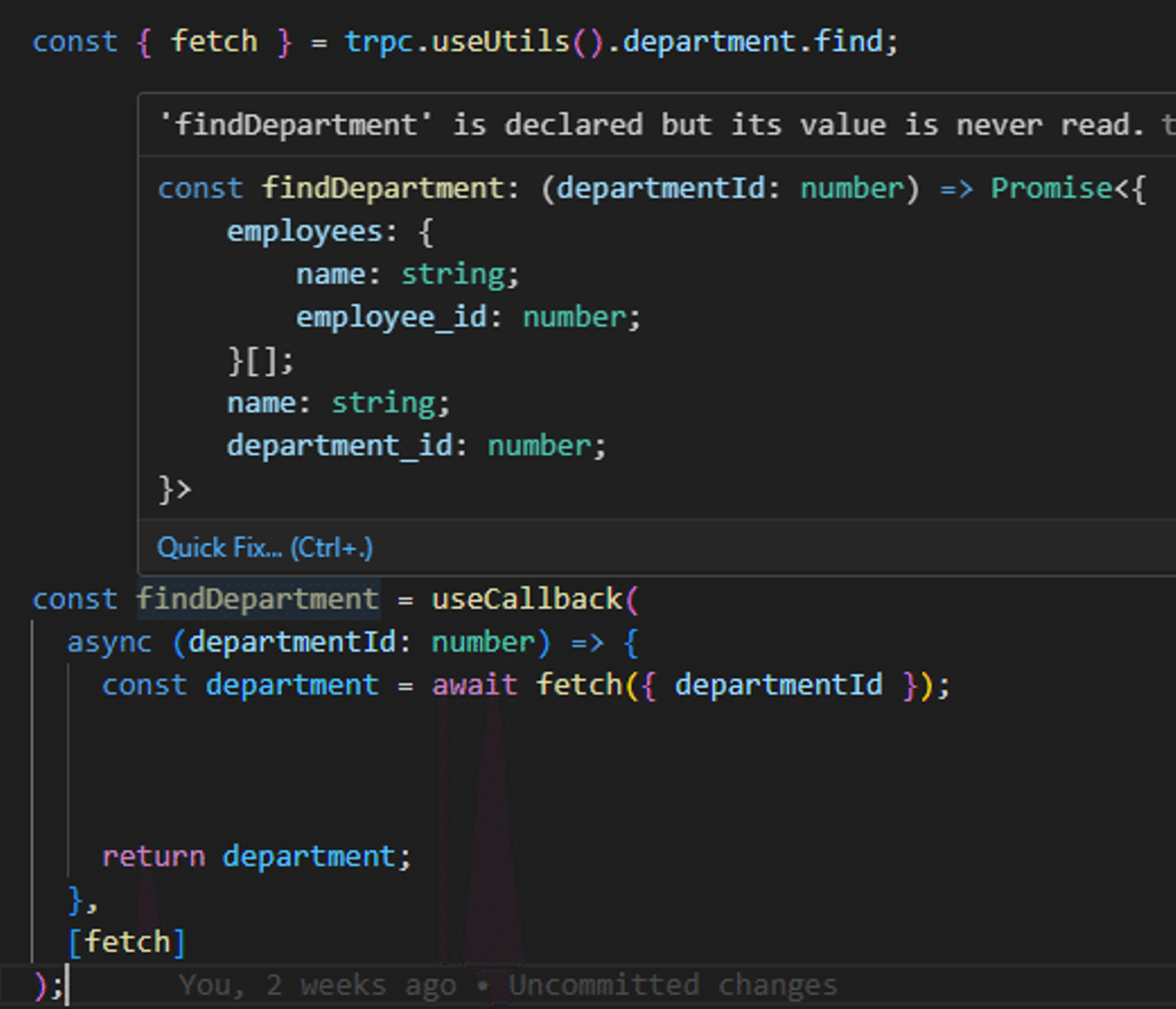Place cursor on useCallback function call
This screenshot has width=1176, height=1009.
[527, 599]
